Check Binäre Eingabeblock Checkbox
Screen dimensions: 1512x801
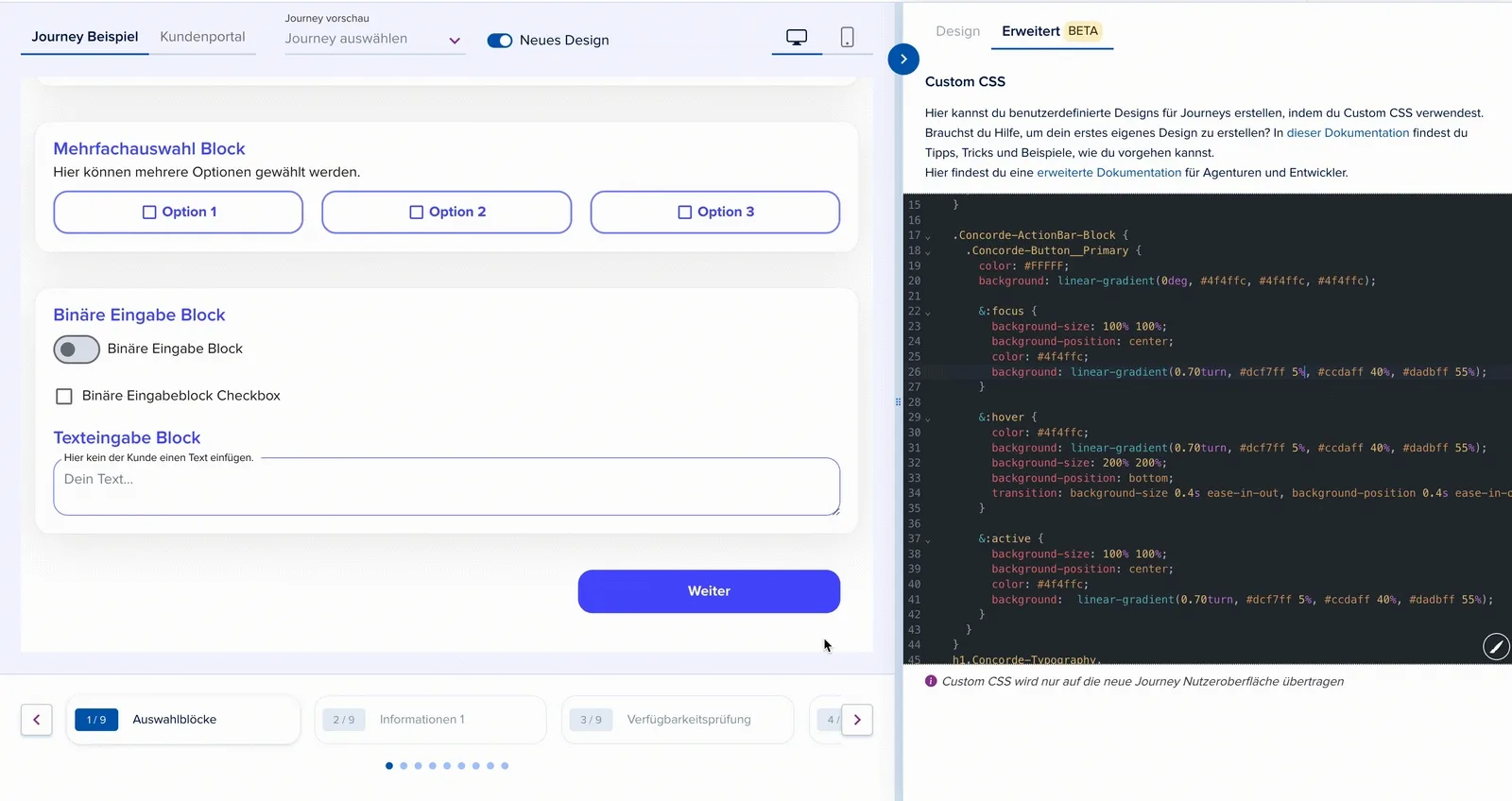click(64, 396)
